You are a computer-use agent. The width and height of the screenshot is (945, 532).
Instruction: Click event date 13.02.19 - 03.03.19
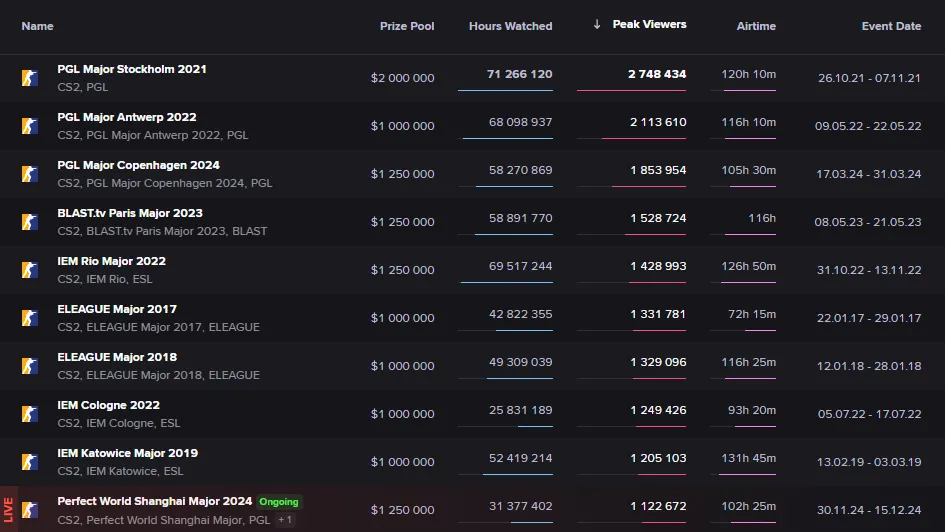[x=869, y=462]
